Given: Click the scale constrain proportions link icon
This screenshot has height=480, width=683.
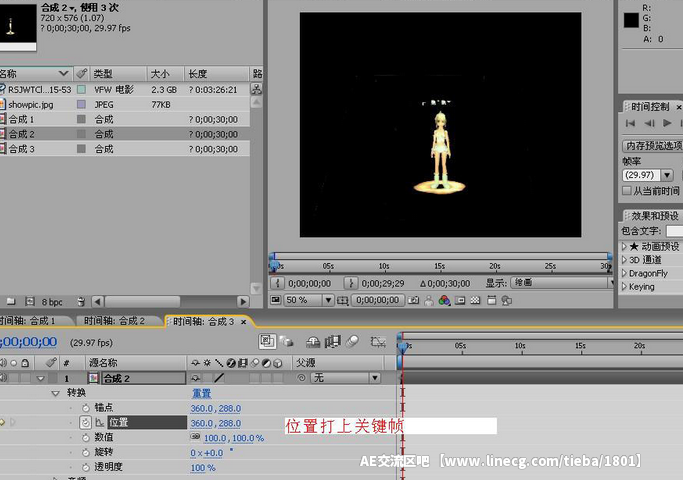Looking at the screenshot, I should click(195, 437).
